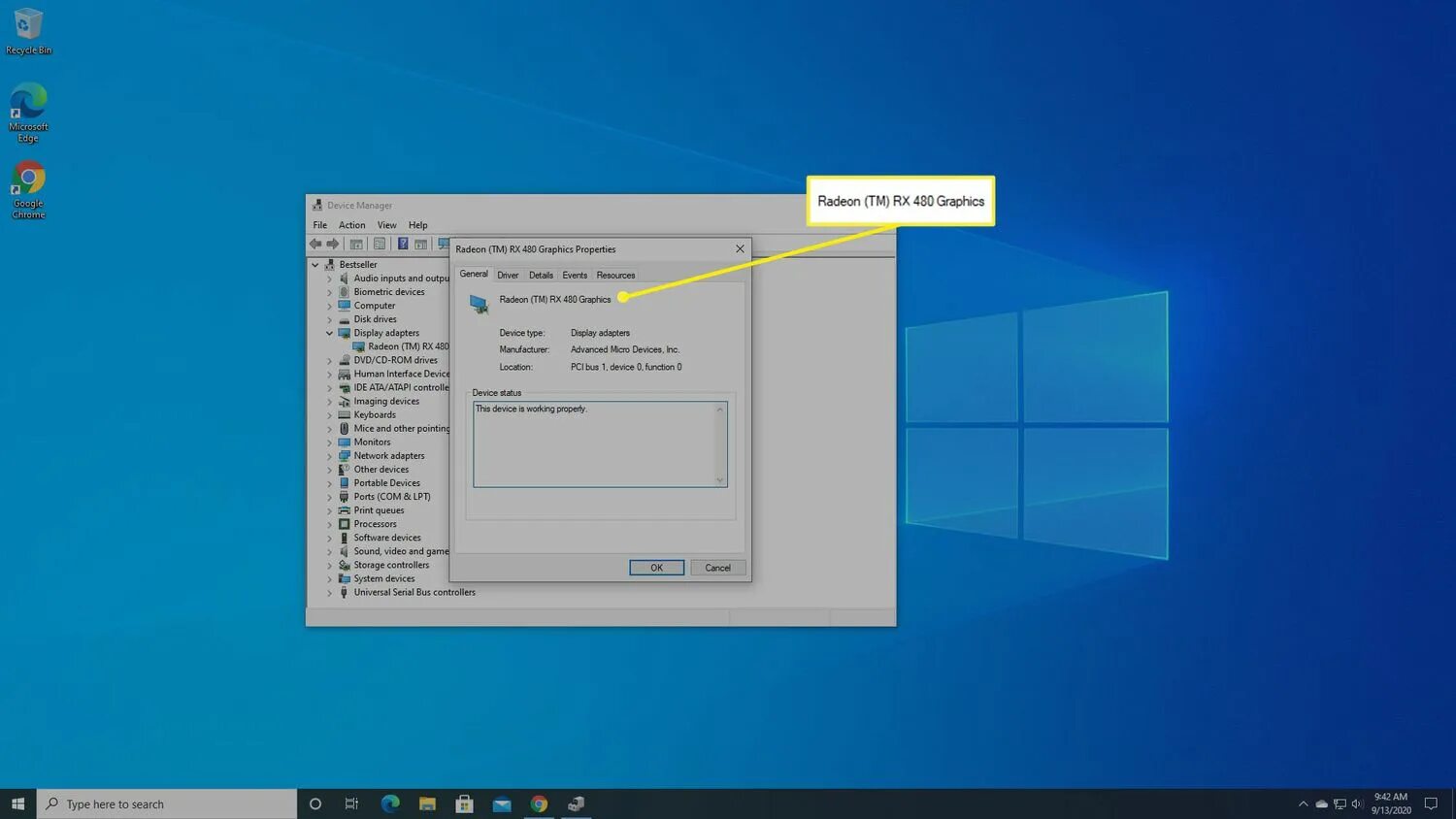The width and height of the screenshot is (1456, 819).
Task: Click the display adapter icon in Properties dialog
Action: (479, 304)
